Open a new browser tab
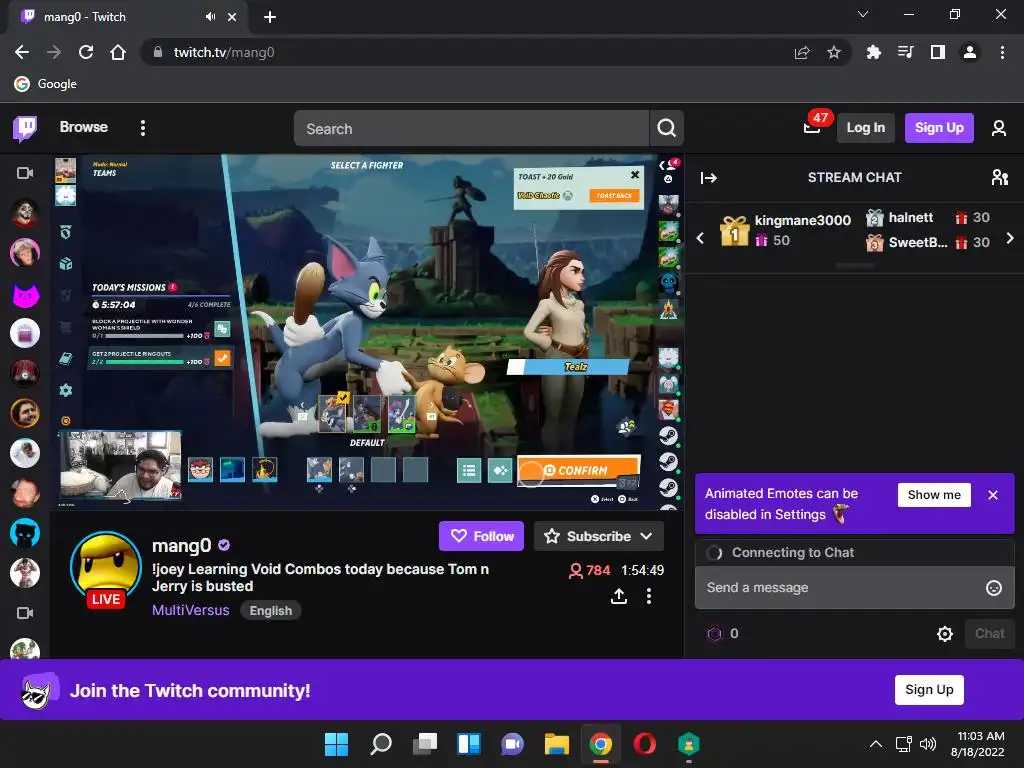The width and height of the screenshot is (1024, 768). pyautogui.click(x=270, y=17)
